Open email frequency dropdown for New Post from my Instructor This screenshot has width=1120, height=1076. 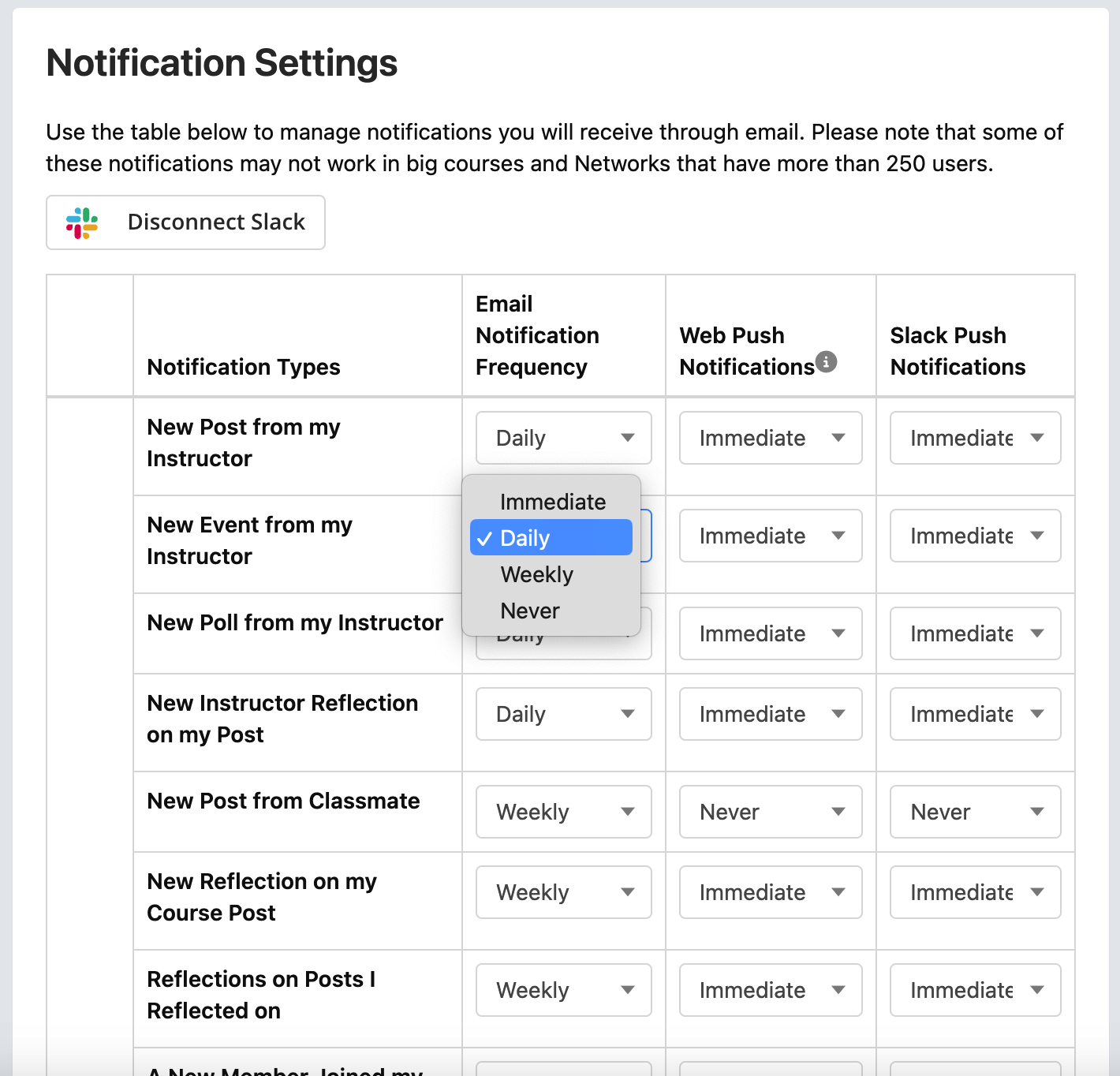[x=564, y=438]
